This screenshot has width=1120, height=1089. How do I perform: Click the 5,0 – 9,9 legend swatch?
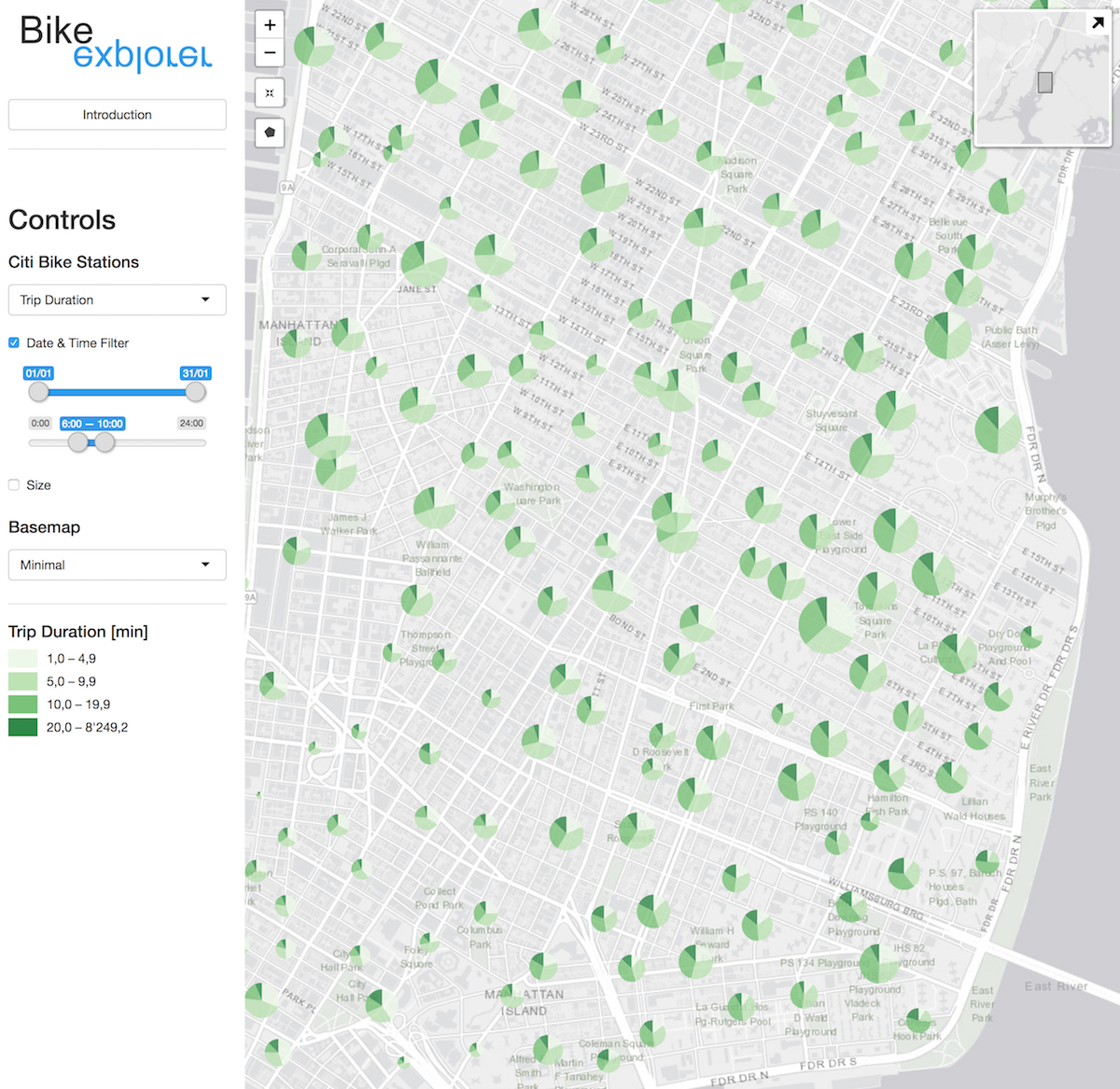pos(22,681)
